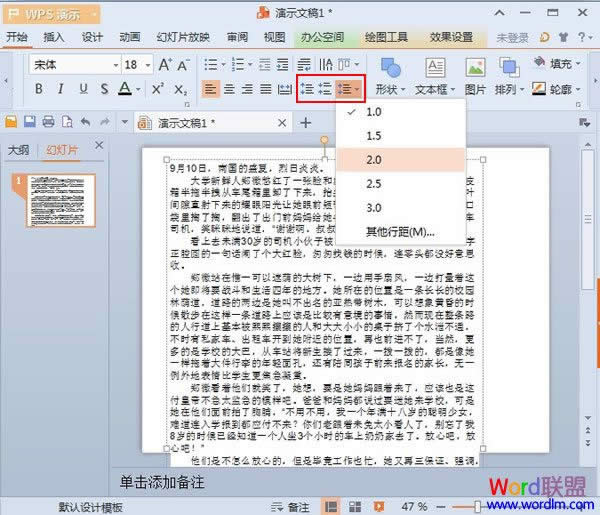This screenshot has width=600, height=515.
Task: Switch to normal view in status bar
Action: (x=331, y=507)
